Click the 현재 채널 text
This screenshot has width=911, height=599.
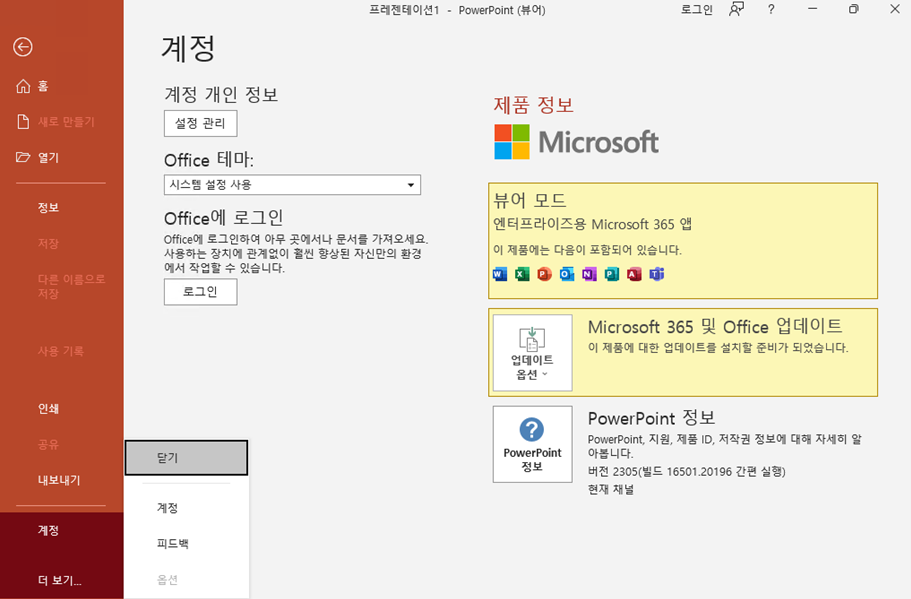(611, 489)
